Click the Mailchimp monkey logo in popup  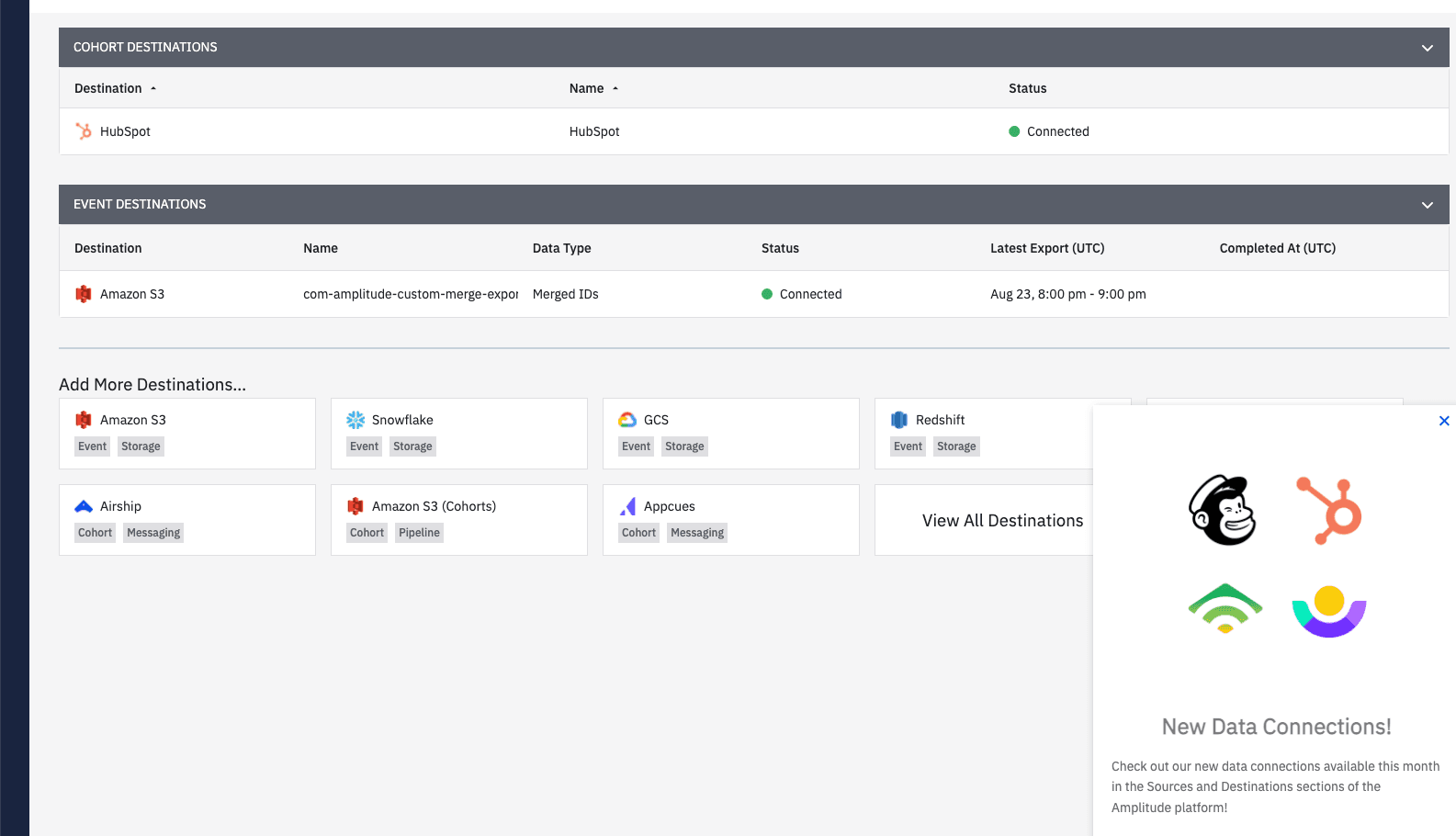click(x=1223, y=511)
